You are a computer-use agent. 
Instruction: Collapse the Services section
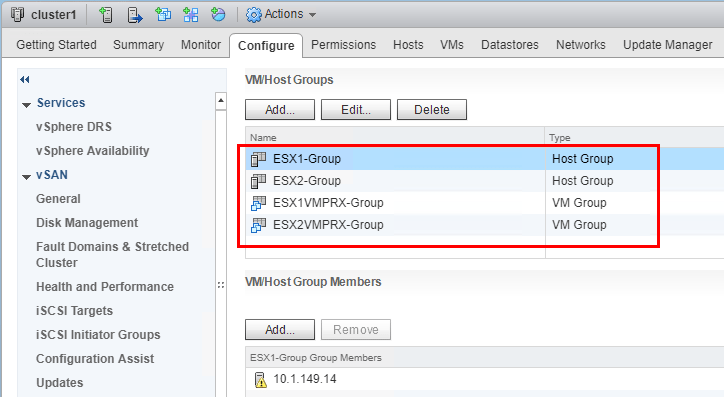click(x=26, y=105)
